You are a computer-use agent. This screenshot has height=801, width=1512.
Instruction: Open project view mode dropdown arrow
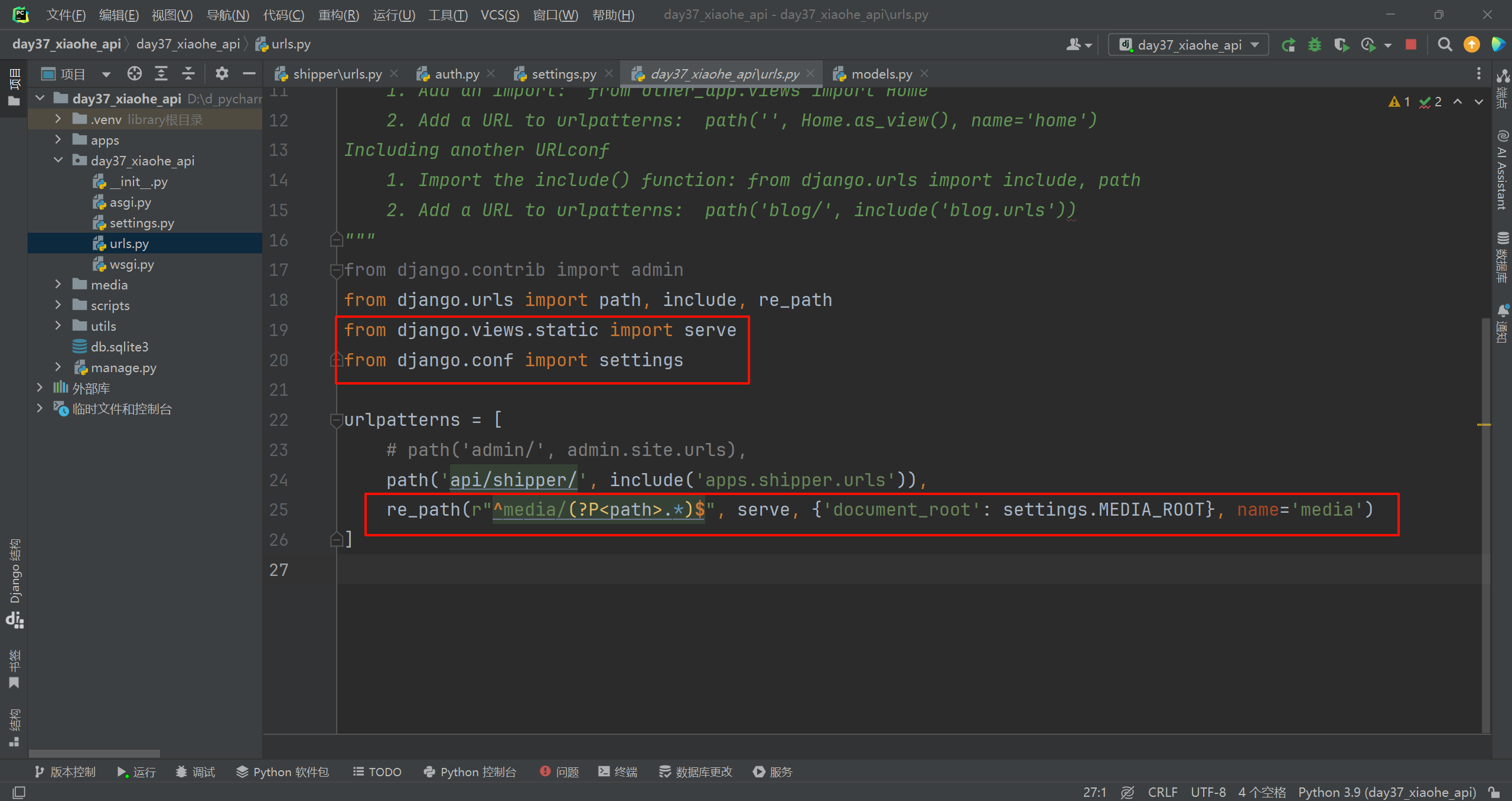point(106,74)
